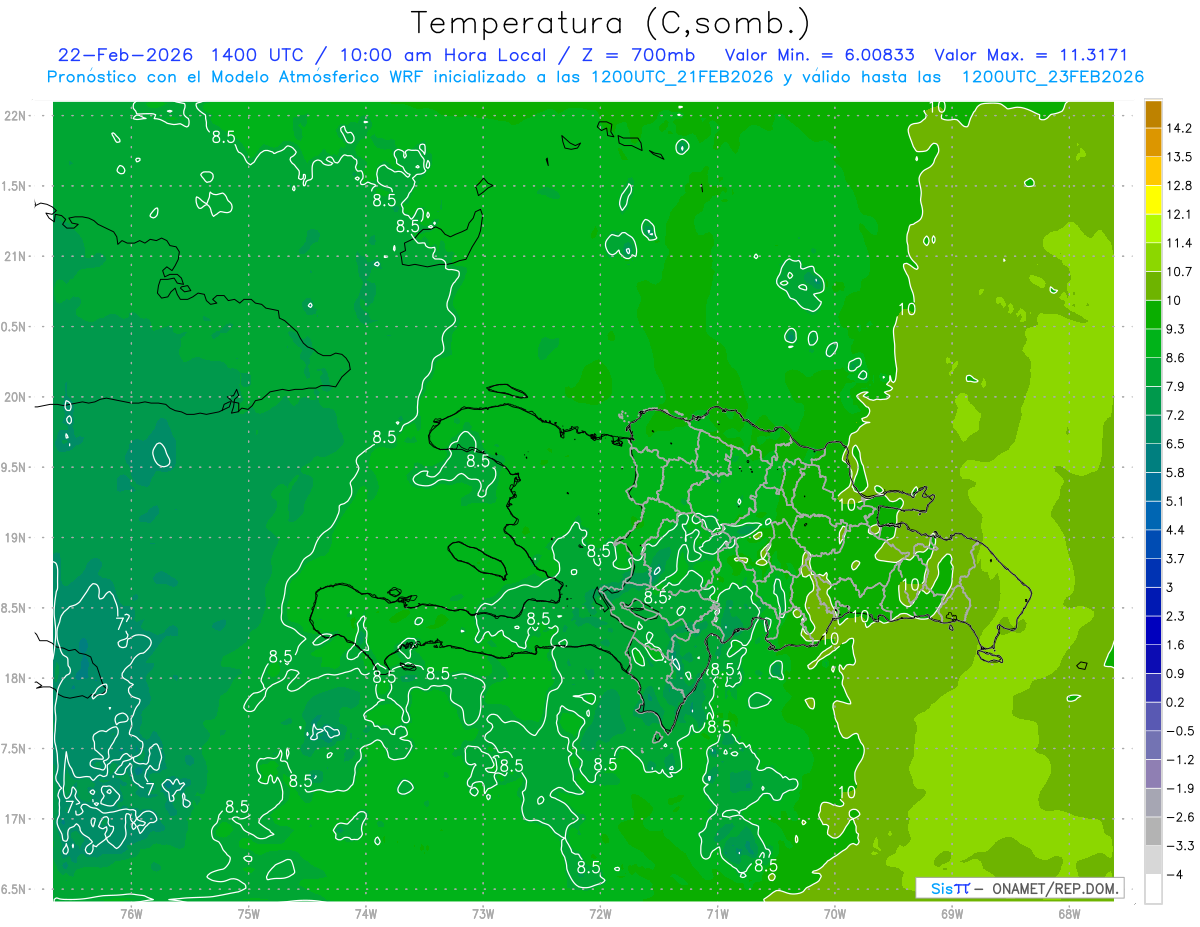Click the "68W" longitude axis label
Image resolution: width=1200 pixels, height=927 pixels.
pyautogui.click(x=1069, y=915)
